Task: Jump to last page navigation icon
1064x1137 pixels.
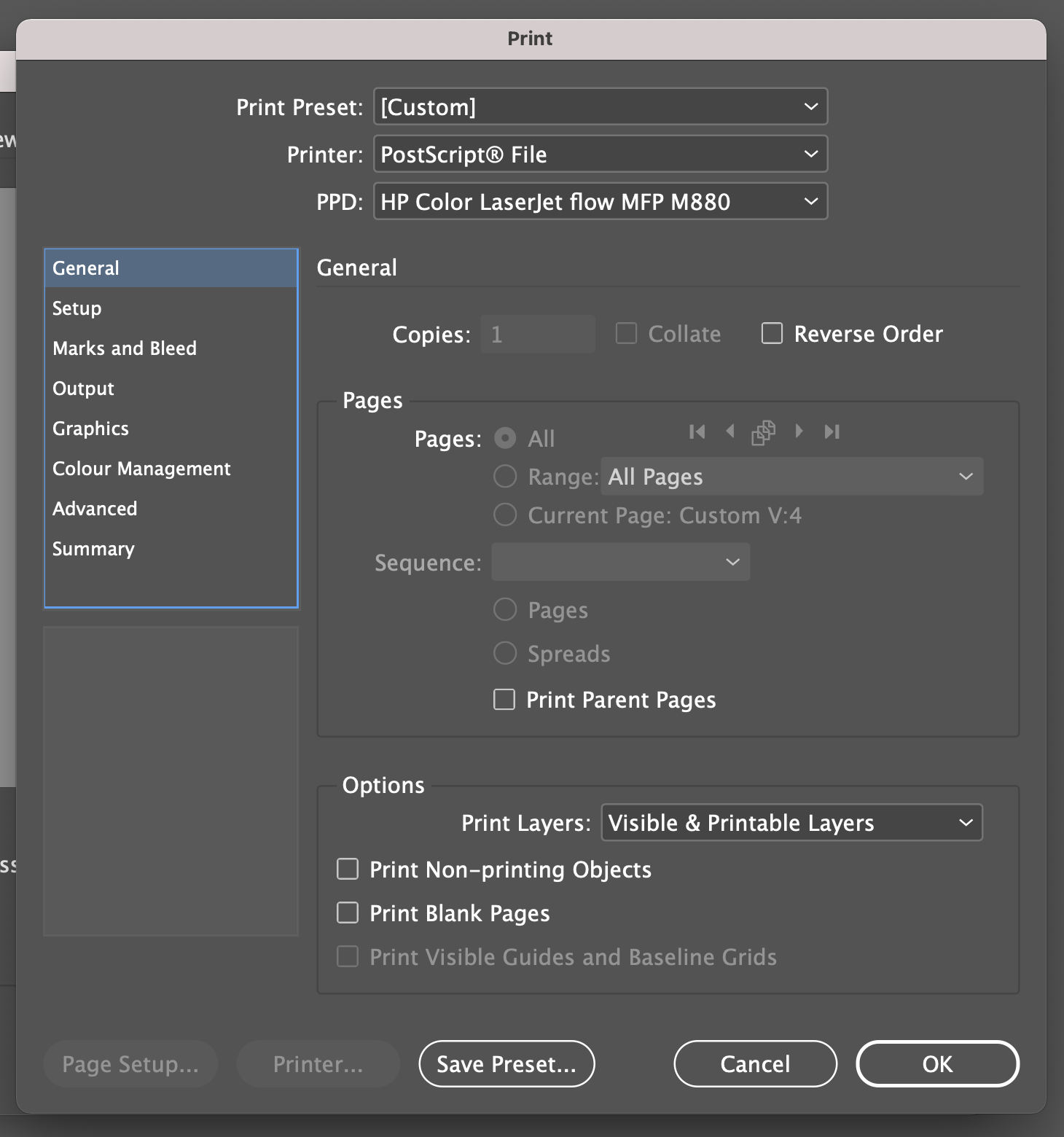Action: click(x=832, y=431)
